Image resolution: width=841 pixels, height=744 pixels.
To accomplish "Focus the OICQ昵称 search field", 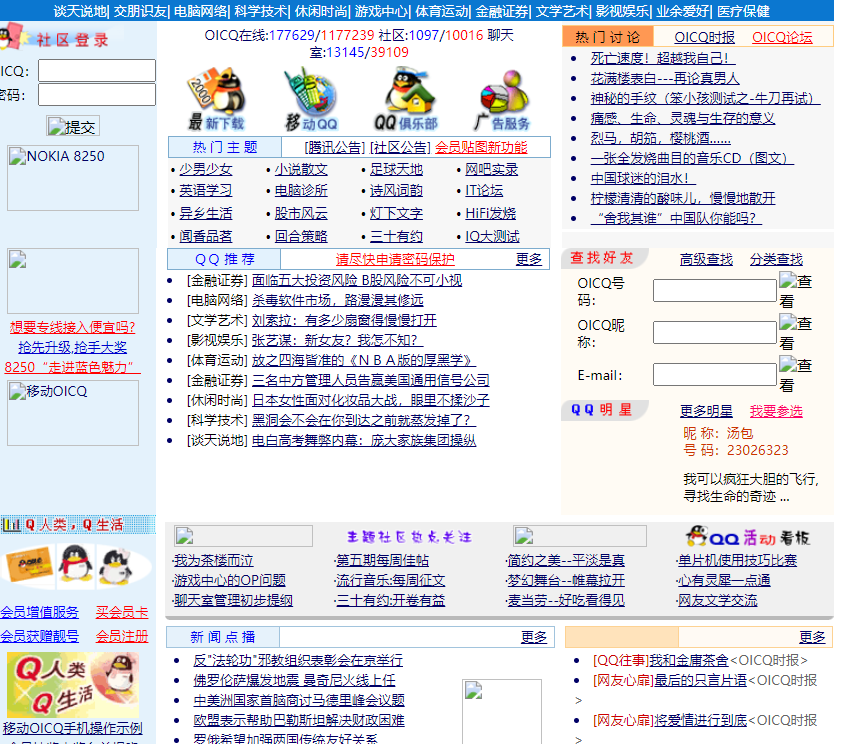I will (714, 333).
